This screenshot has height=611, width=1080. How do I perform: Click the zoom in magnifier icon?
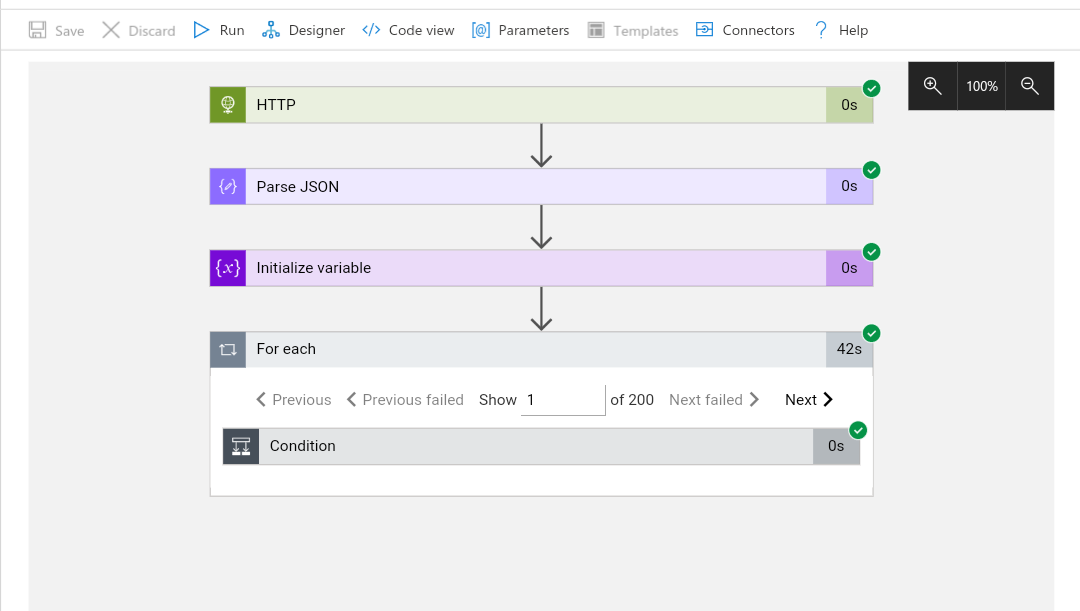[932, 86]
